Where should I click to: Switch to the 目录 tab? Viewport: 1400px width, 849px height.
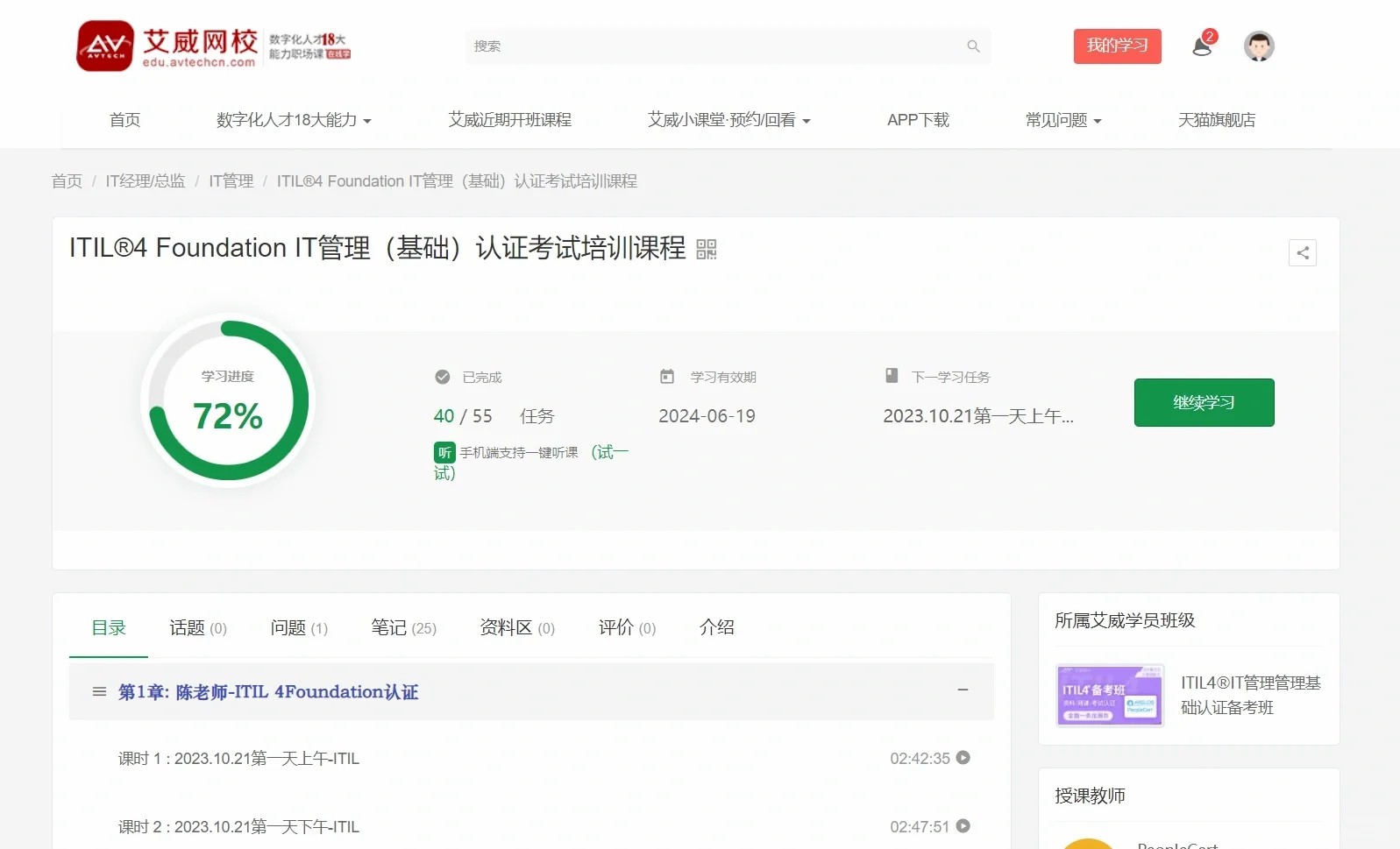click(x=109, y=627)
